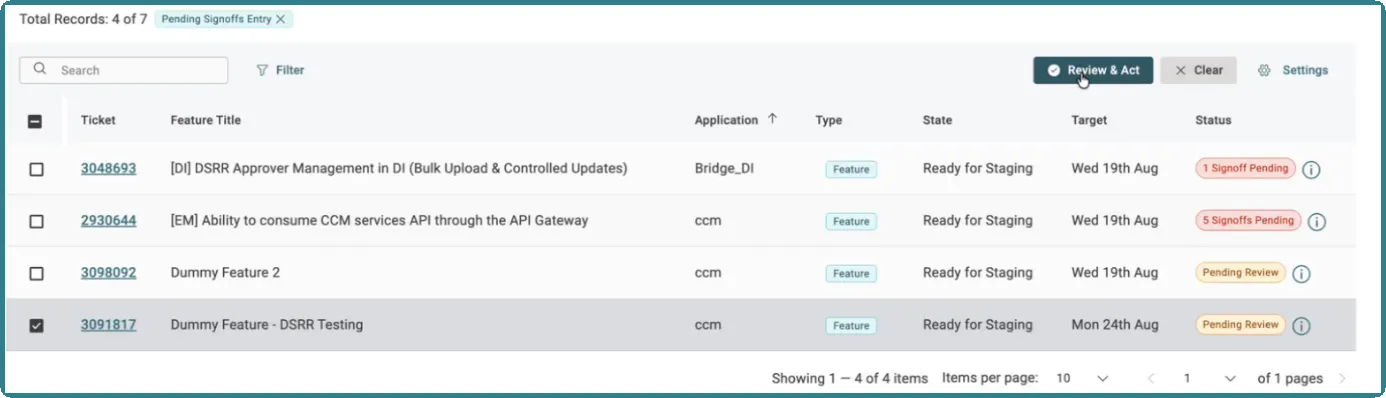Focus the Search input field
Screen dimensions: 1386x398
[123, 70]
